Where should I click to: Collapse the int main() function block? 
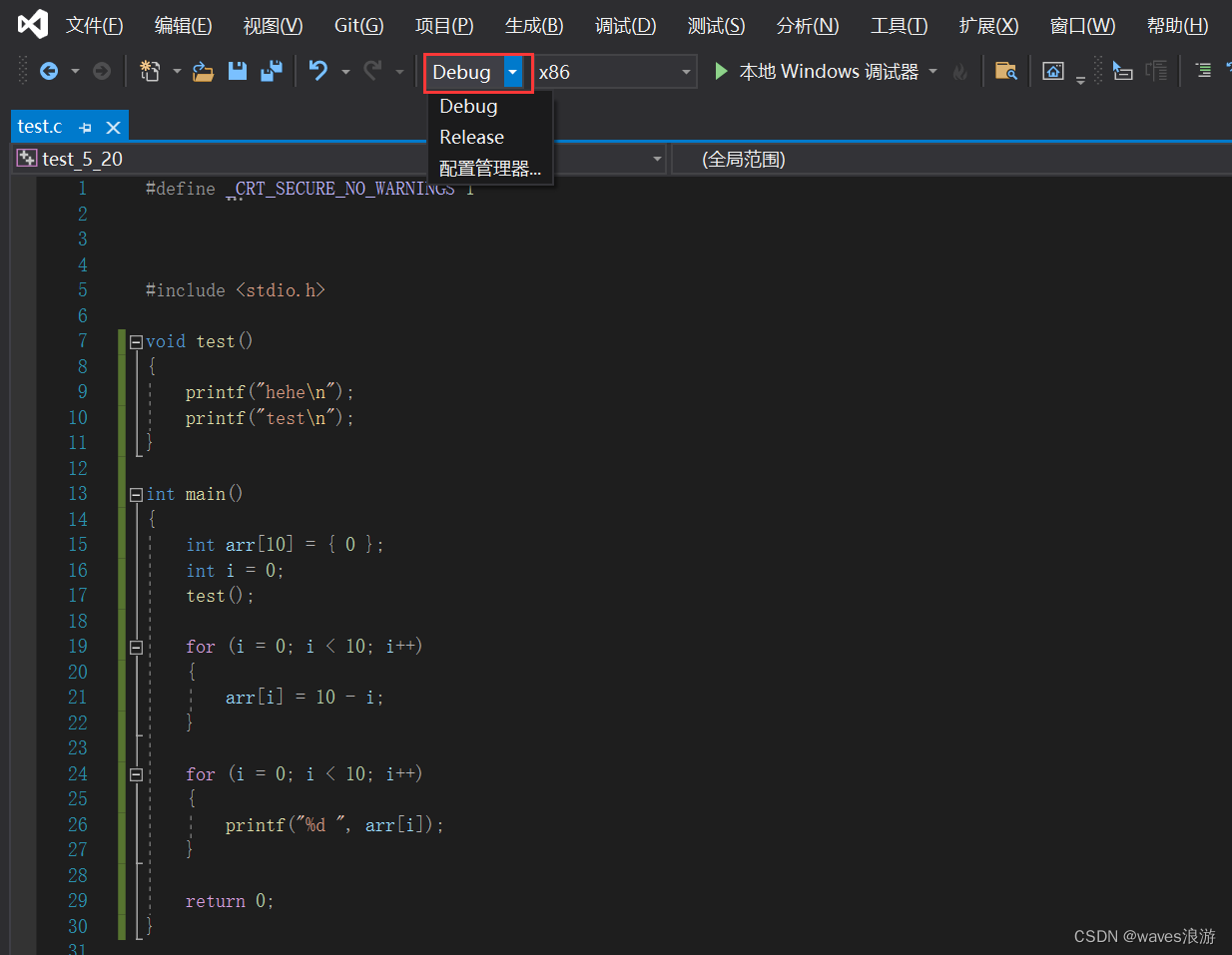pos(136,495)
